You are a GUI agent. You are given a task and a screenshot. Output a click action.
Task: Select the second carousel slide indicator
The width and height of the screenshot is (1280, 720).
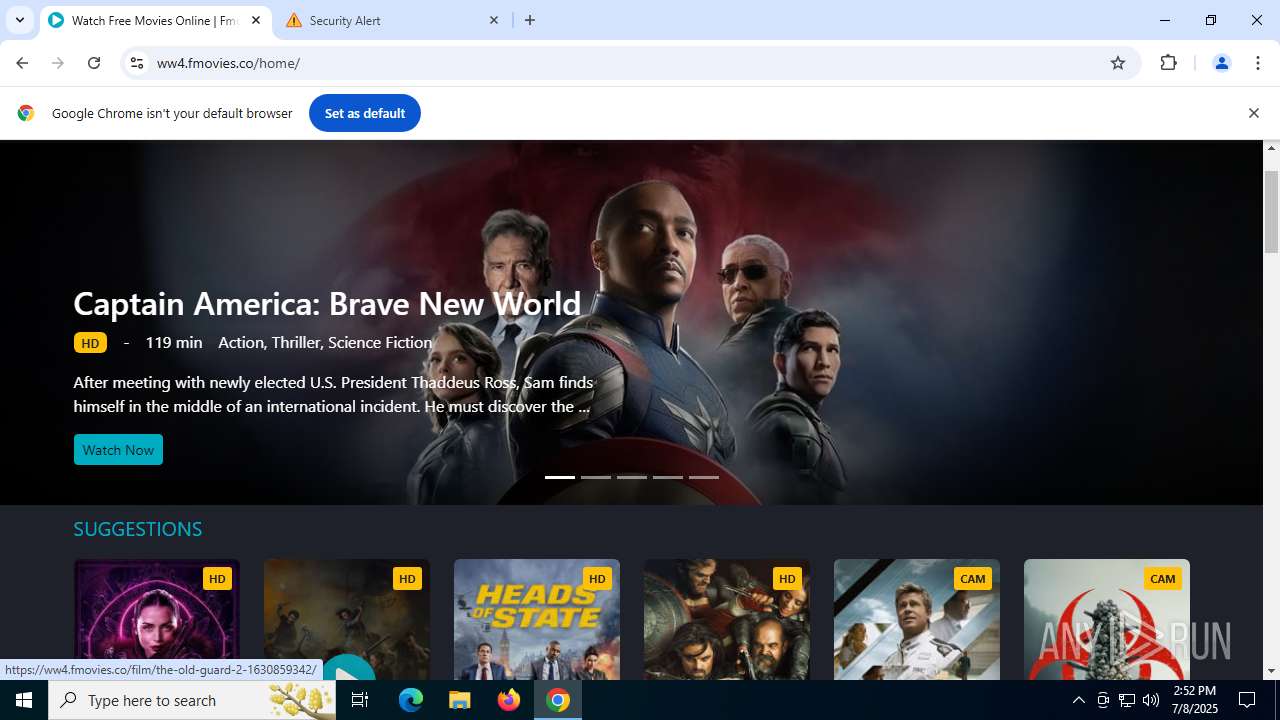click(596, 477)
